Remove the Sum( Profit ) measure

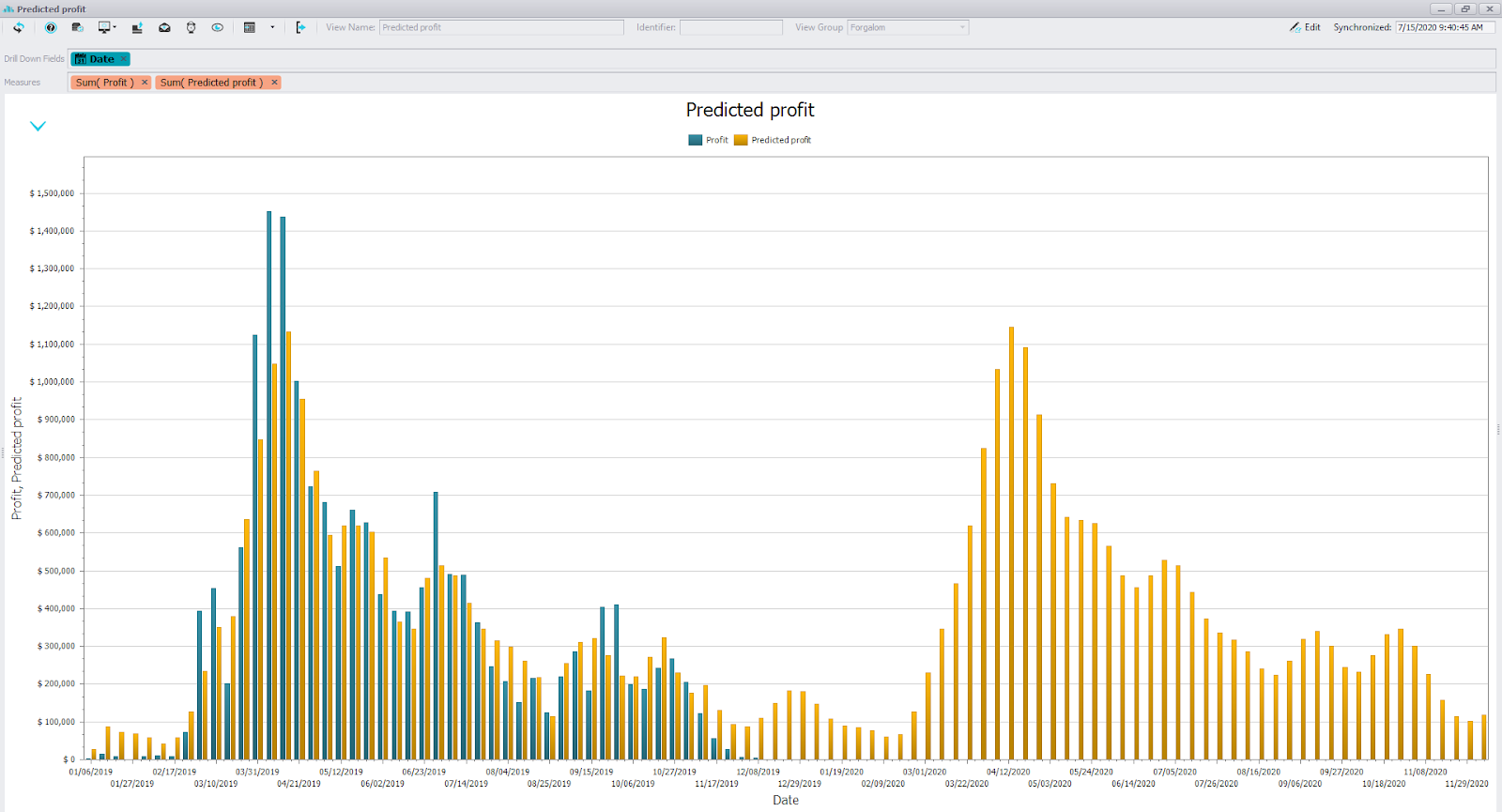[145, 83]
